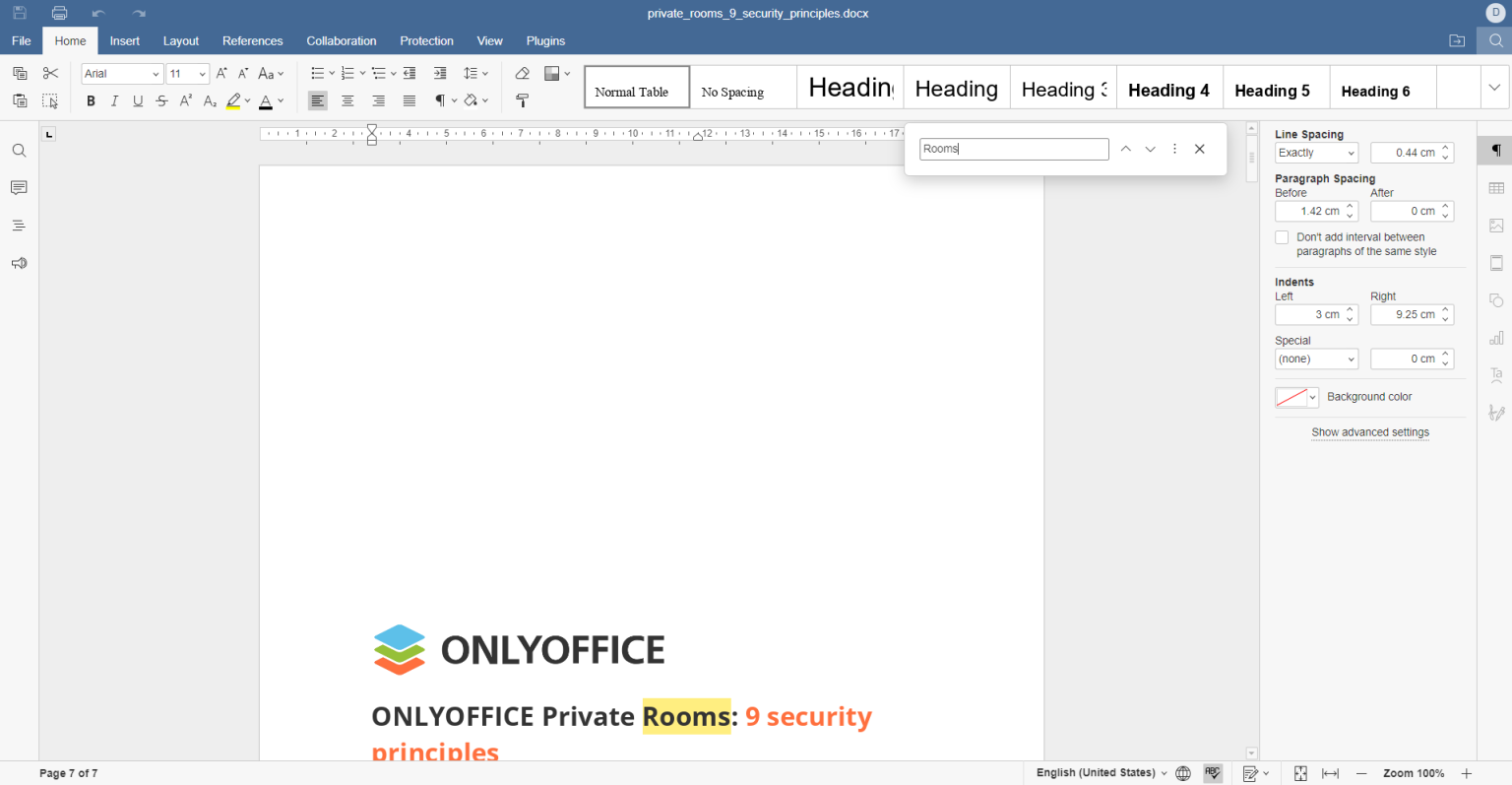This screenshot has height=785, width=1512.
Task: Open Table settings in the right sidebar
Action: (x=1496, y=187)
